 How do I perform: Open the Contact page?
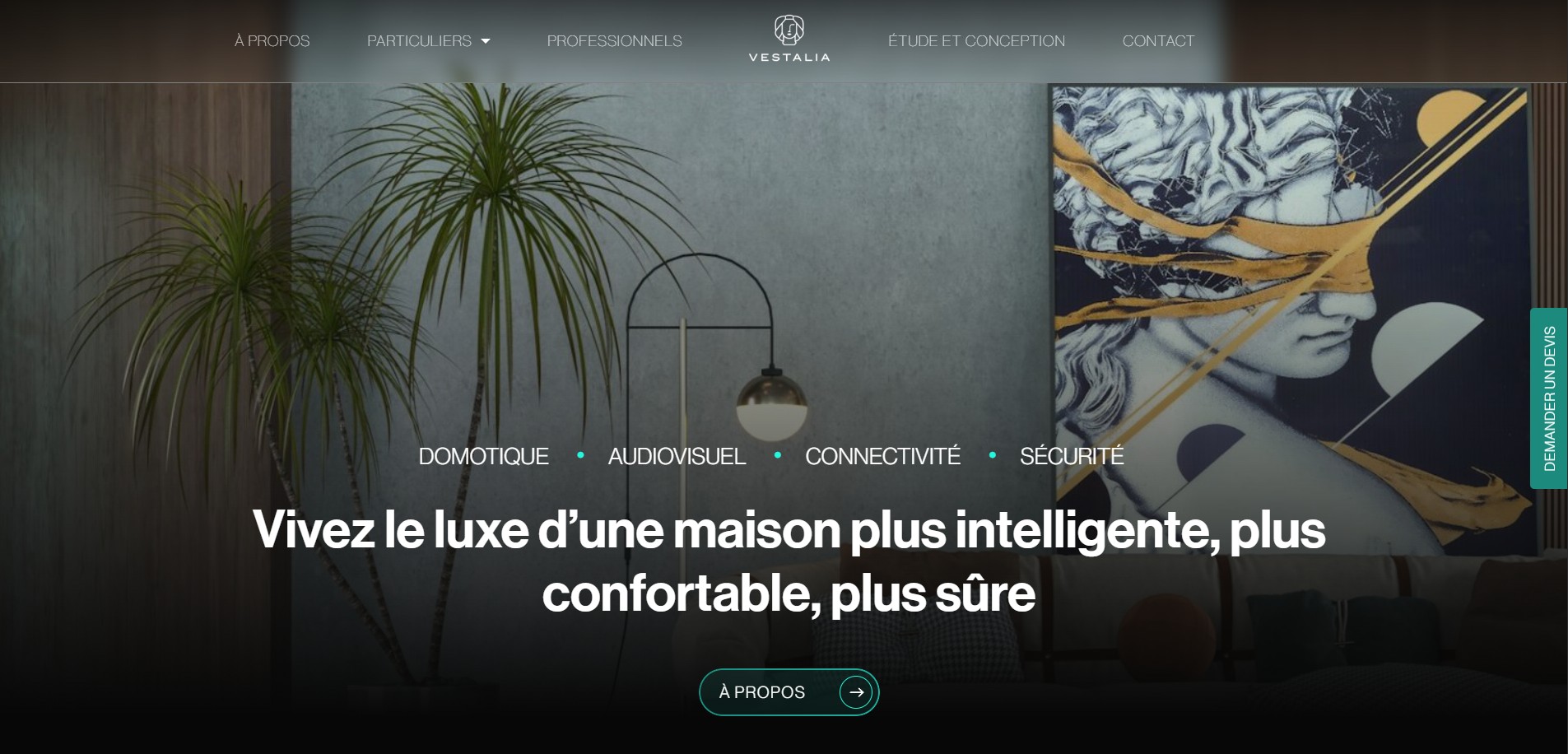point(1158,41)
